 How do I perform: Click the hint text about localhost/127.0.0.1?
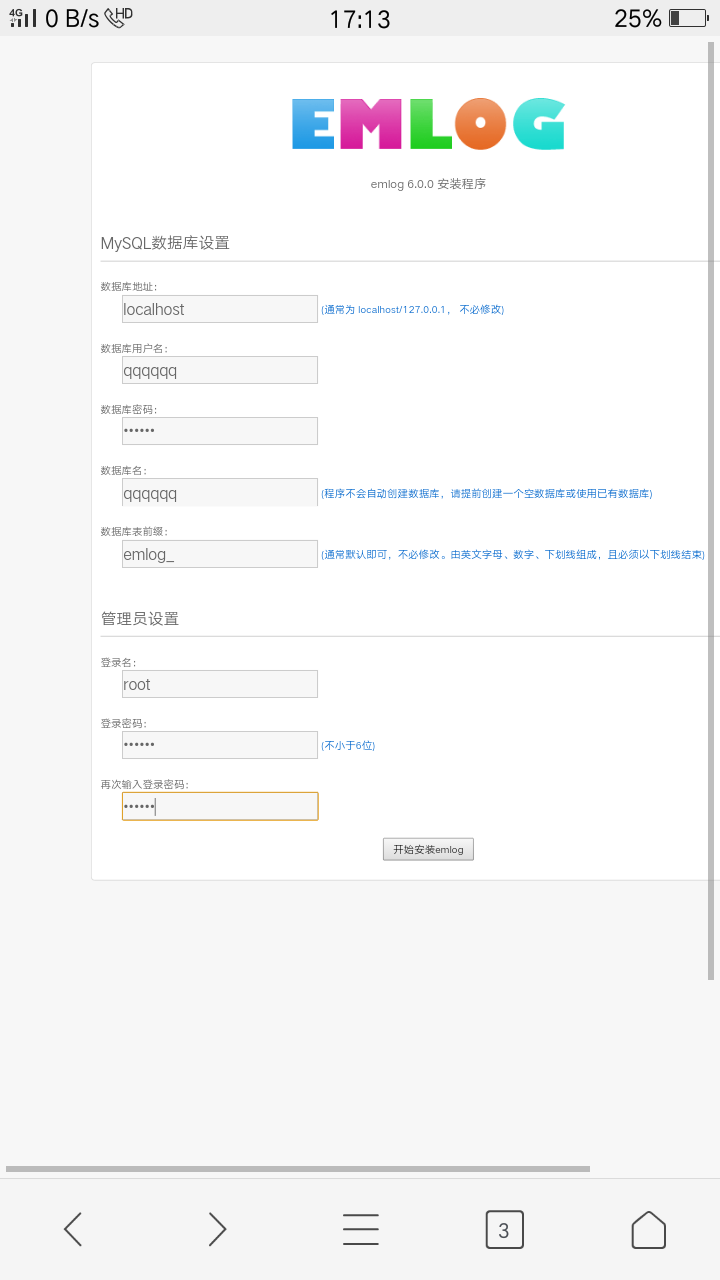(413, 310)
